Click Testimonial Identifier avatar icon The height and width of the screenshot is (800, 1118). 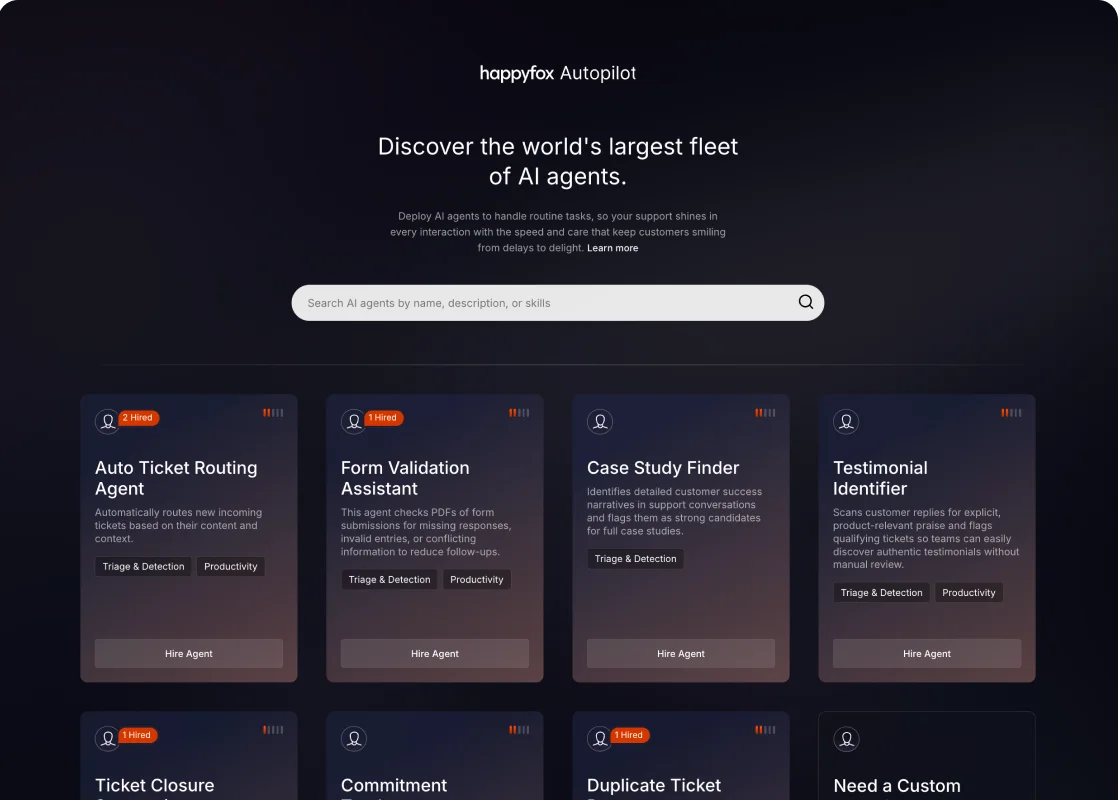[846, 421]
